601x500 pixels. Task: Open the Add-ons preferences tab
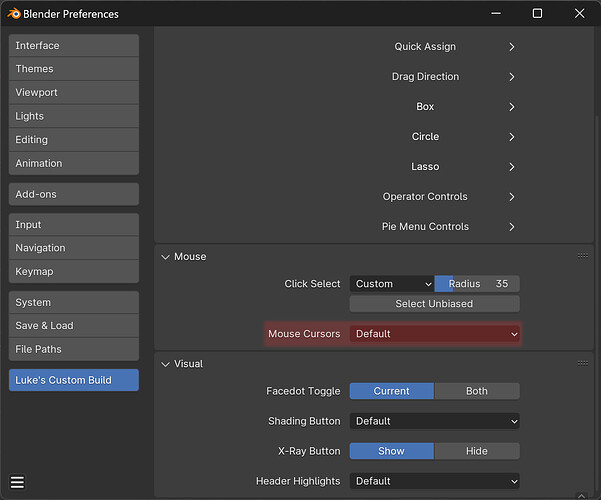point(74,194)
